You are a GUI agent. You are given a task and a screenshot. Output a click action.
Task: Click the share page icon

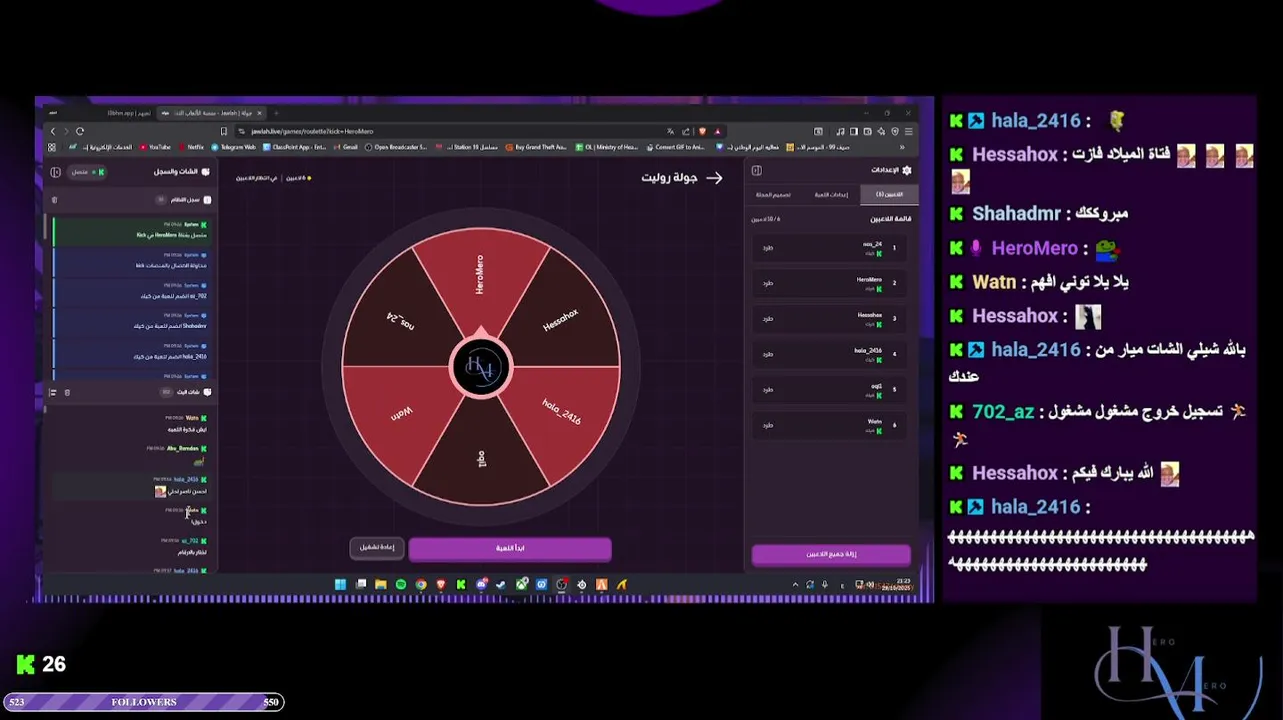tap(686, 131)
